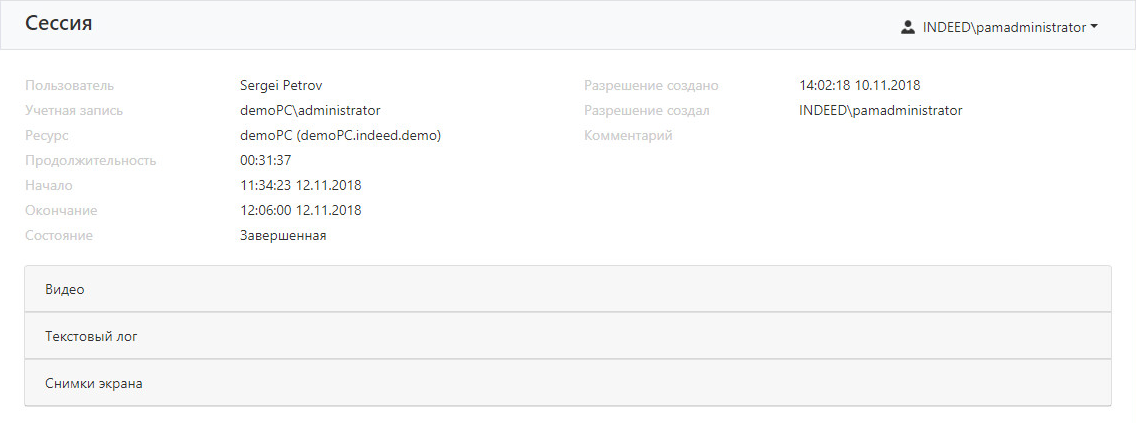
Task: Expand the Снимки экрана section
Action: click(567, 383)
